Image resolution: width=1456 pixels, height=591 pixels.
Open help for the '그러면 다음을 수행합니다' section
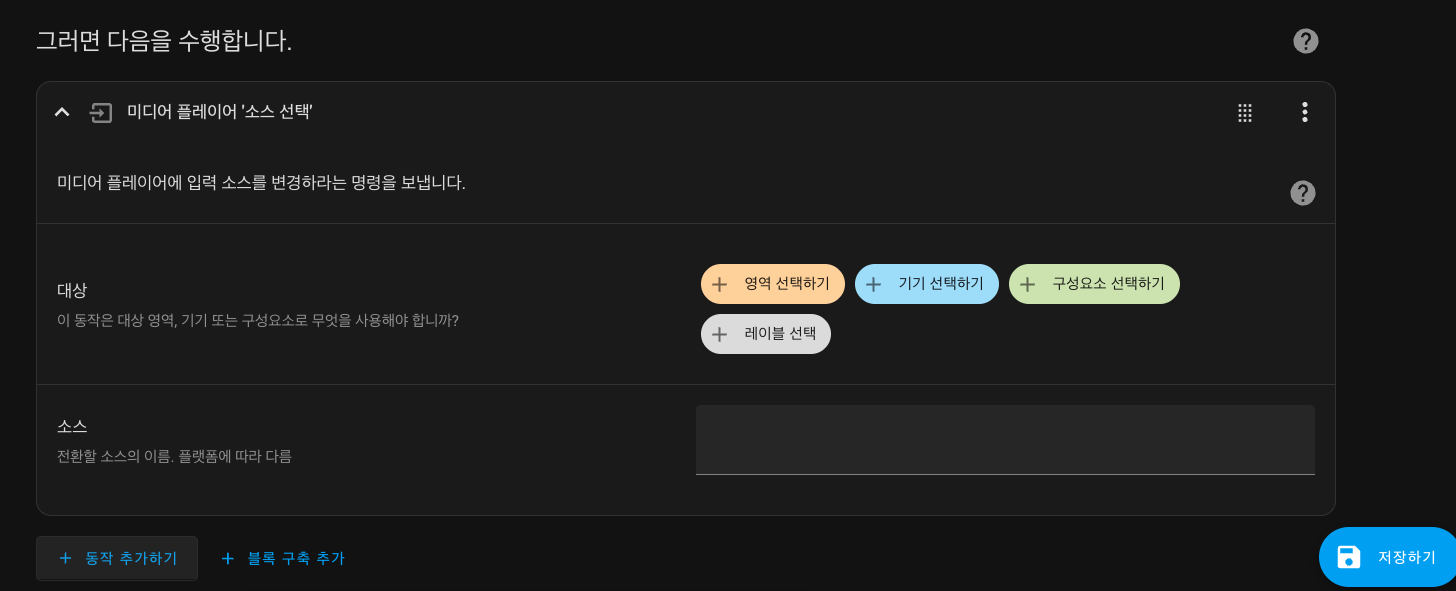(x=1305, y=41)
